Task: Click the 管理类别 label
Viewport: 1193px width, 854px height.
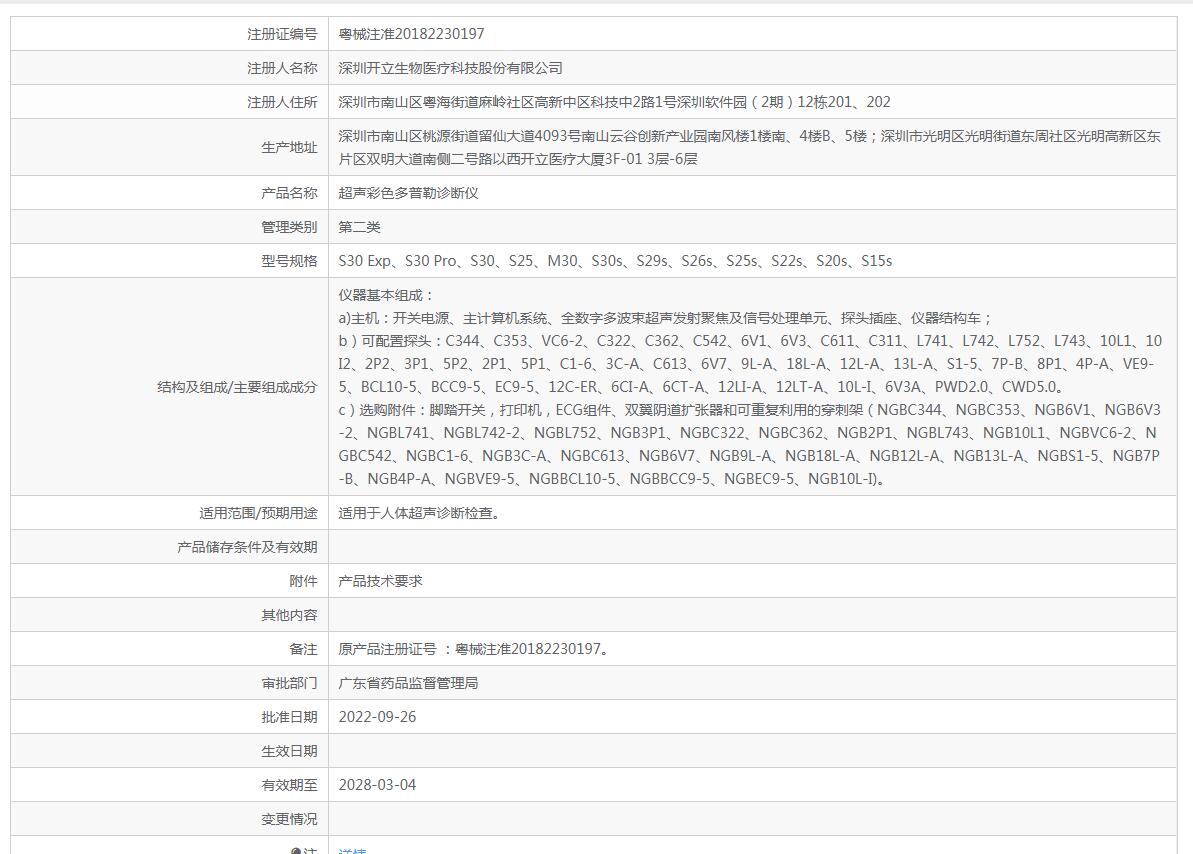Action: (289, 227)
